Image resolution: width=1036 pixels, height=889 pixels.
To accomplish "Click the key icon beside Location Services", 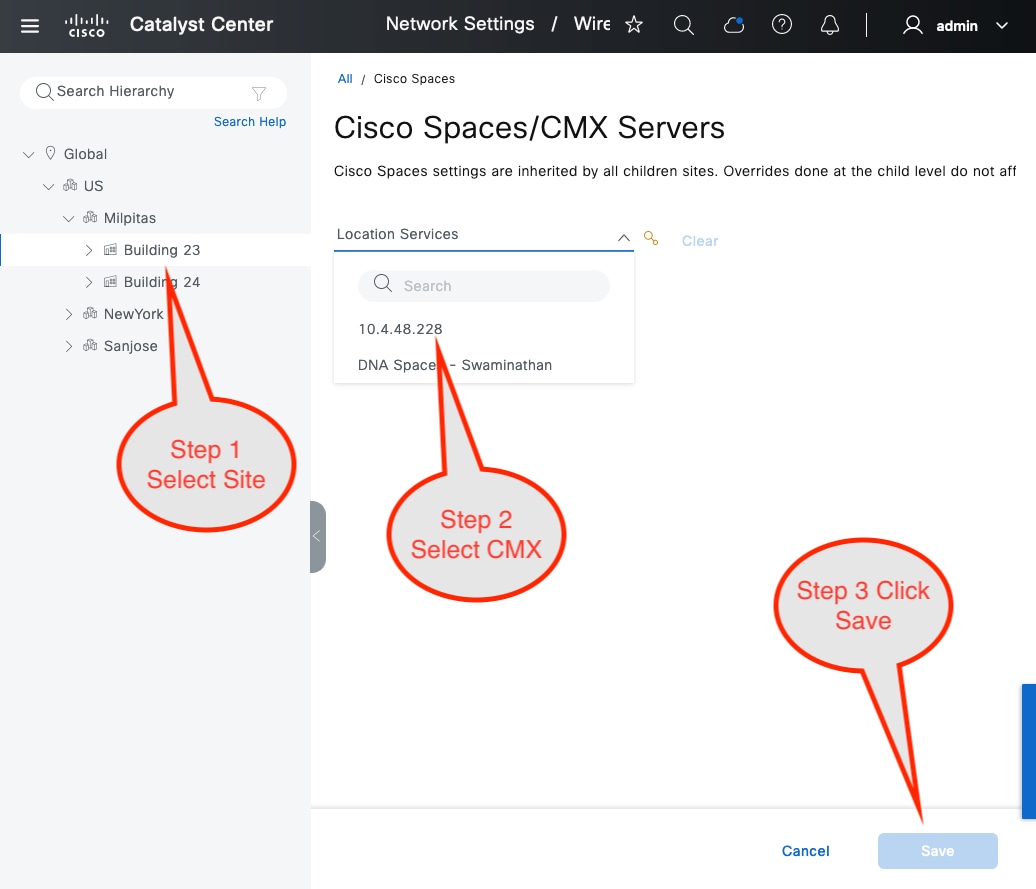I will (651, 238).
